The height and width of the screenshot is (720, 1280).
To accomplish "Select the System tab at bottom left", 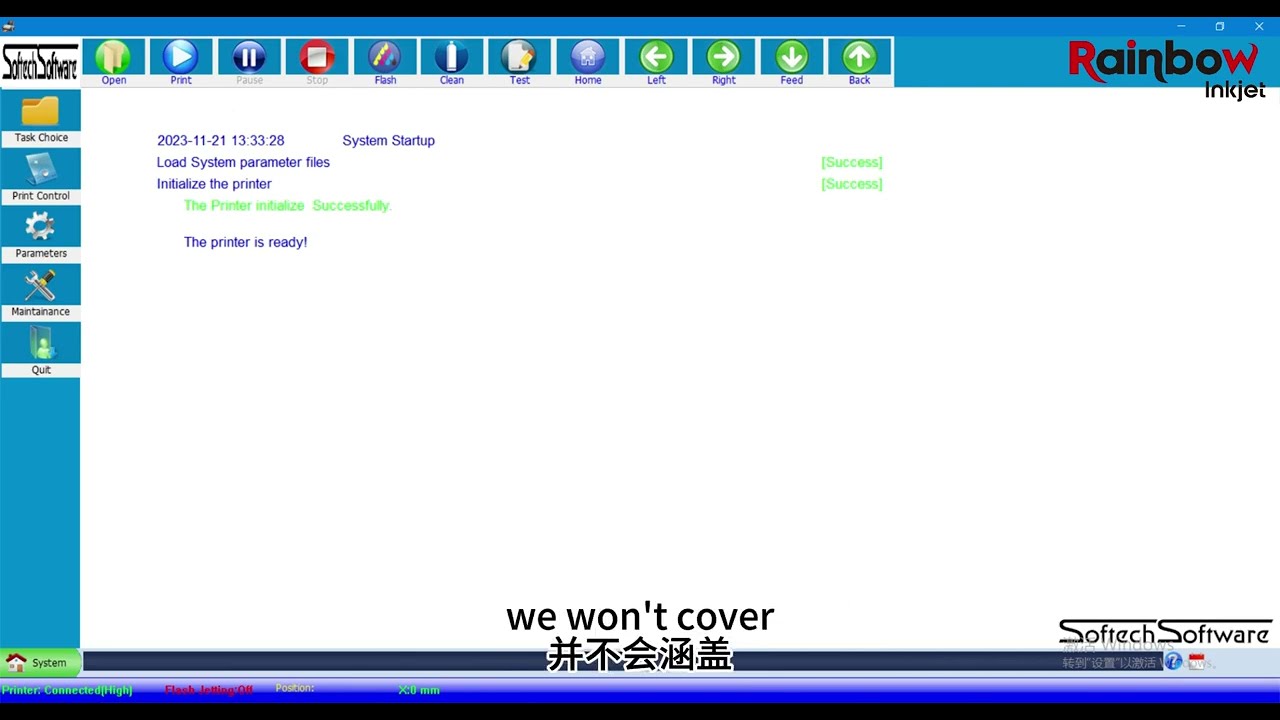I will click(40, 662).
